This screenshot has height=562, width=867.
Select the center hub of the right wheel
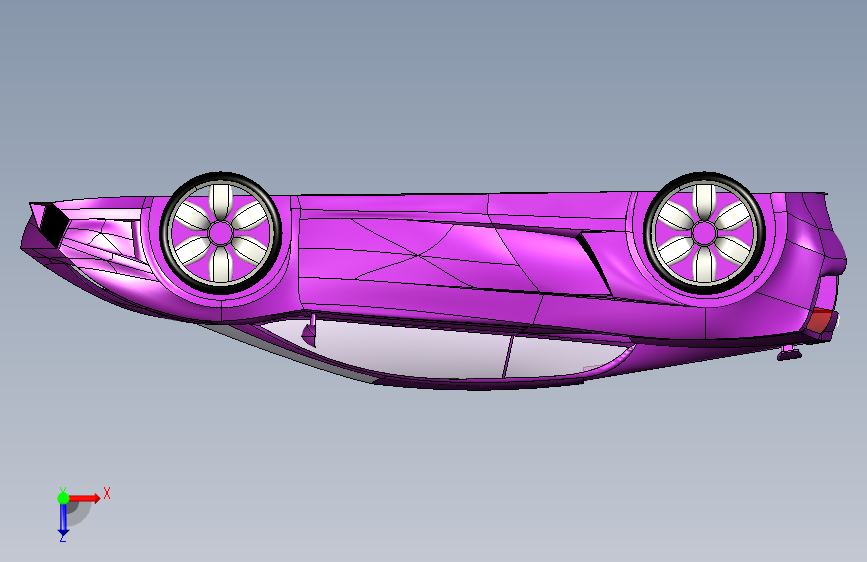point(704,233)
